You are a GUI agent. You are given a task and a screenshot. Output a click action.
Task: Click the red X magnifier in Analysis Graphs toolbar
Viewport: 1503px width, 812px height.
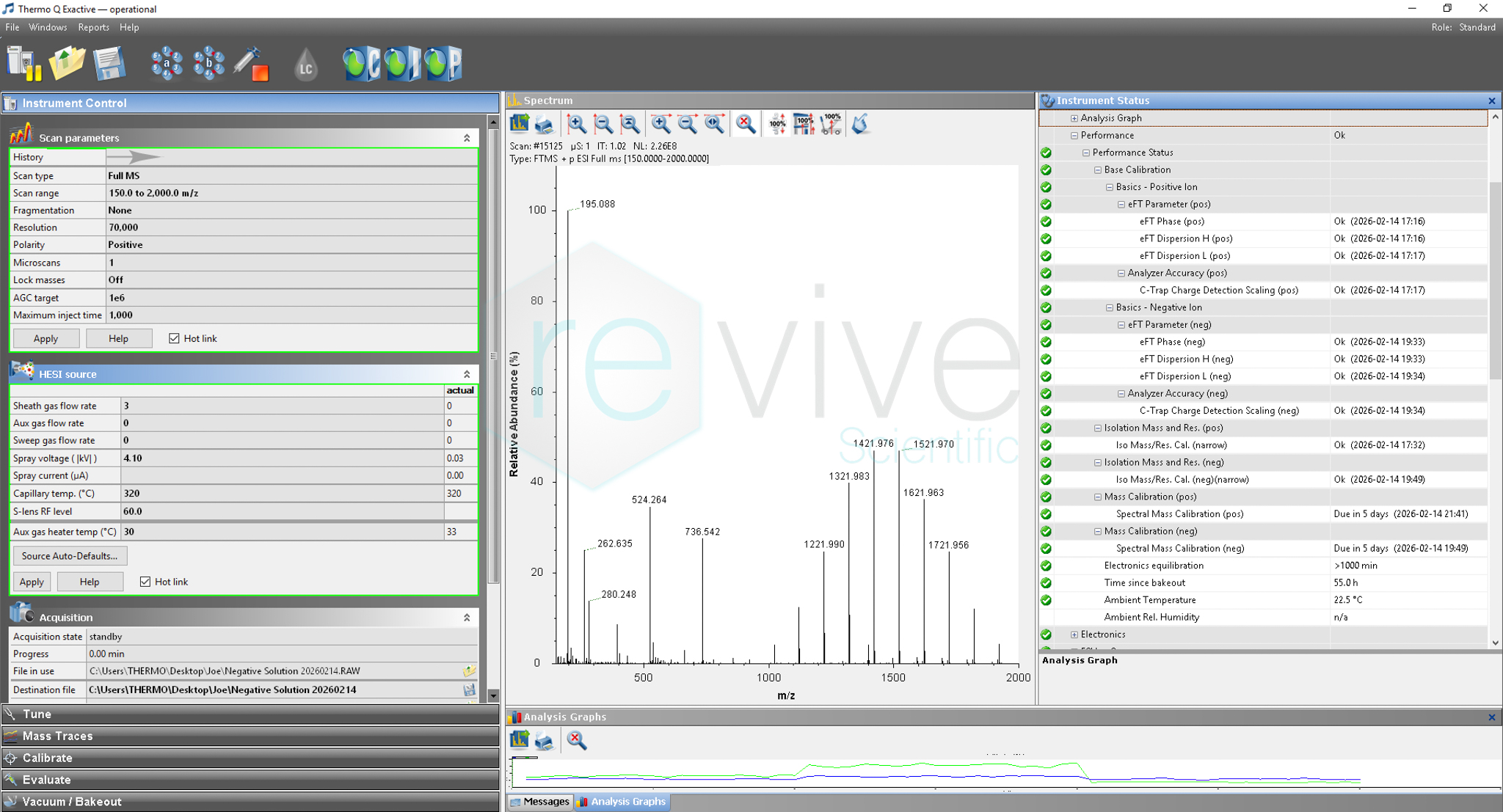[577, 740]
